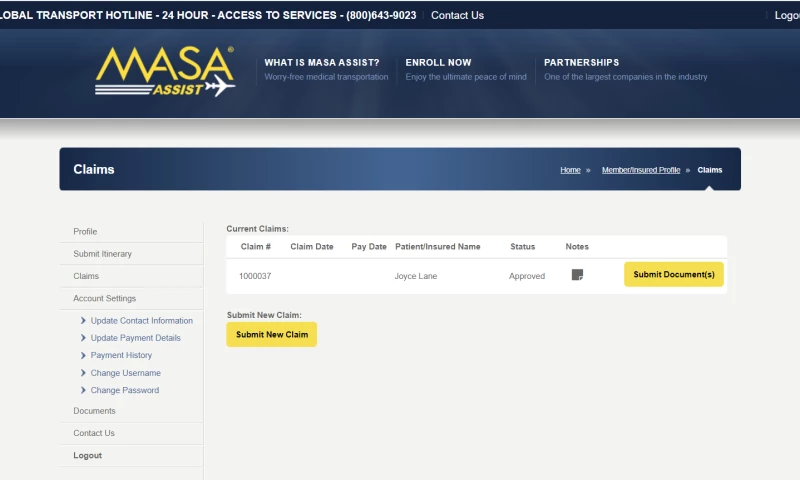The image size is (800, 480).
Task: Open the notes icon for claim 1000037
Action: (577, 275)
